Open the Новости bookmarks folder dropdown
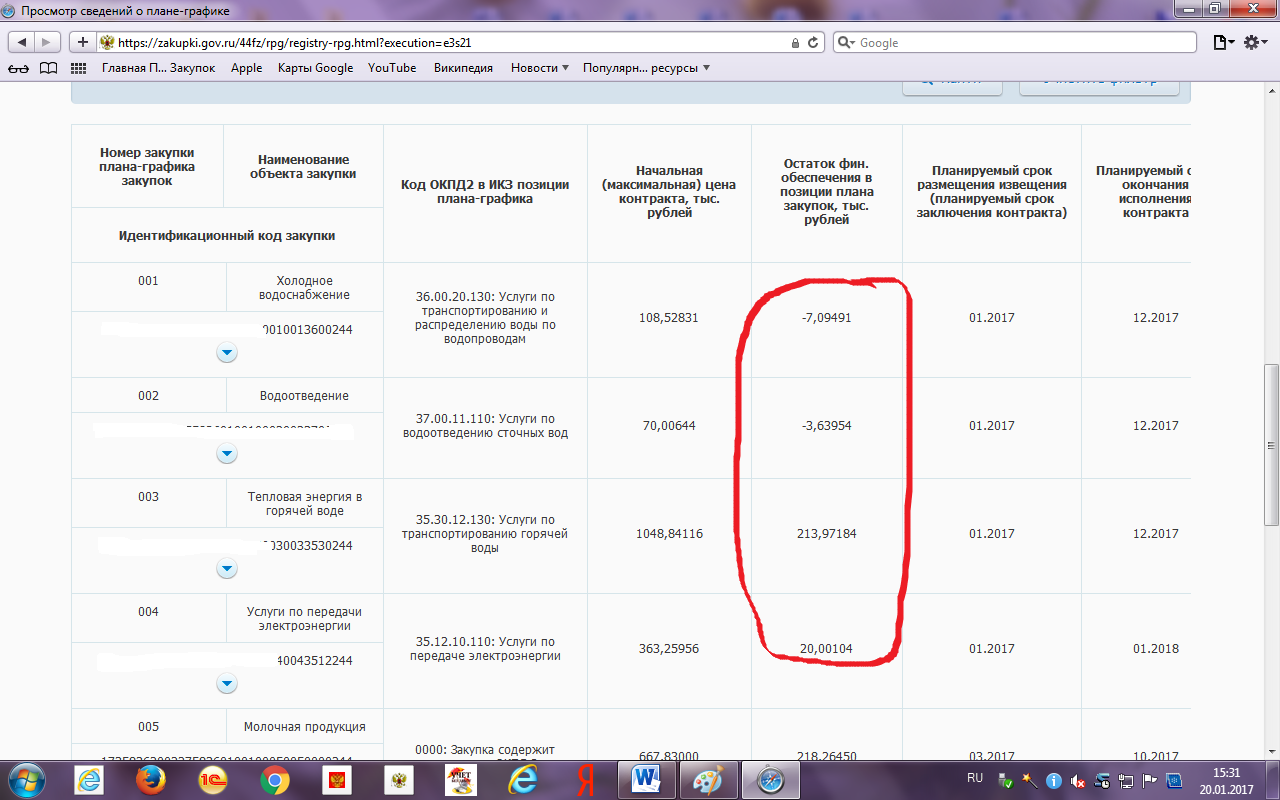Image resolution: width=1280 pixels, height=800 pixels. coord(539,68)
